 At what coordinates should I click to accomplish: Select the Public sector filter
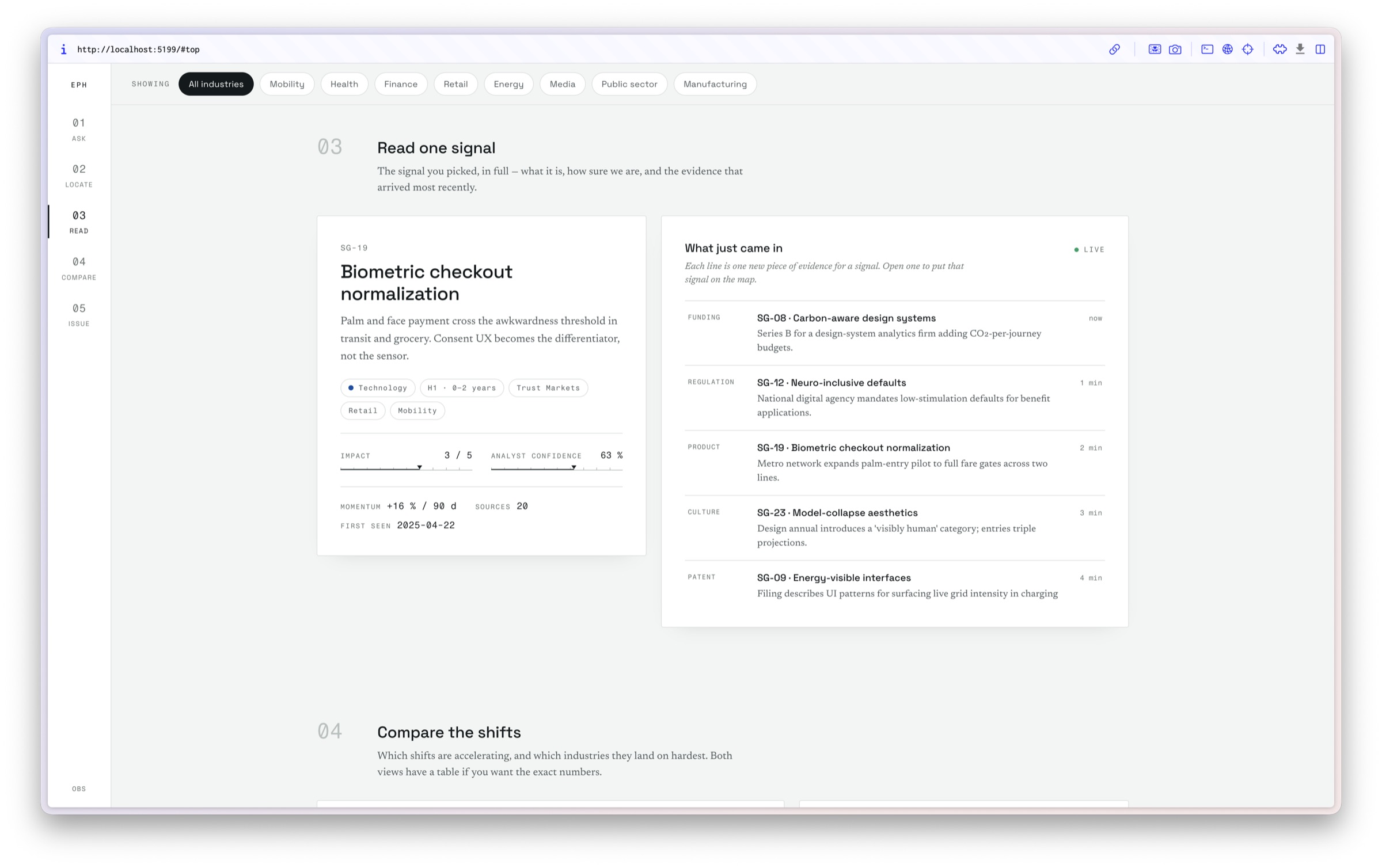point(629,84)
